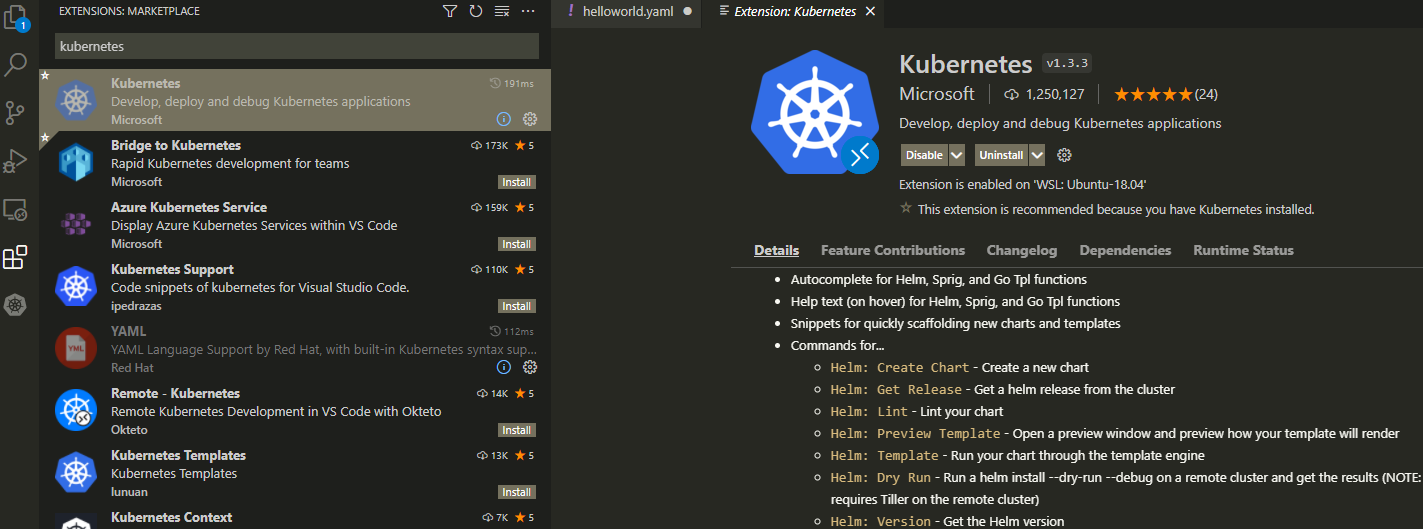Click the Helm: Version command text
This screenshot has height=529, width=1423.
pos(880,521)
